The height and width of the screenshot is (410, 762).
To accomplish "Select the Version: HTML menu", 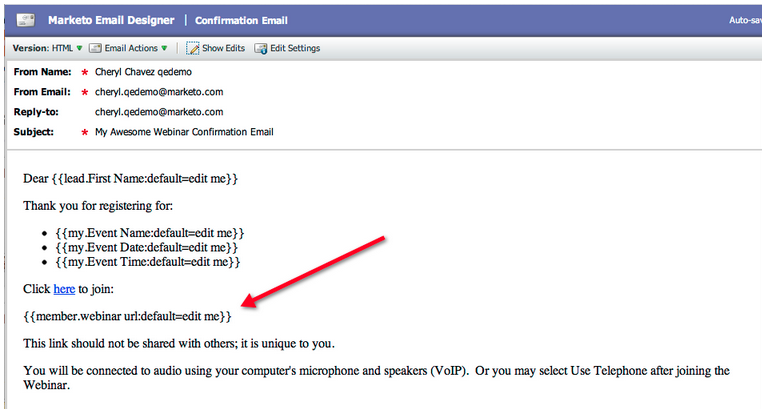I will pos(47,48).
